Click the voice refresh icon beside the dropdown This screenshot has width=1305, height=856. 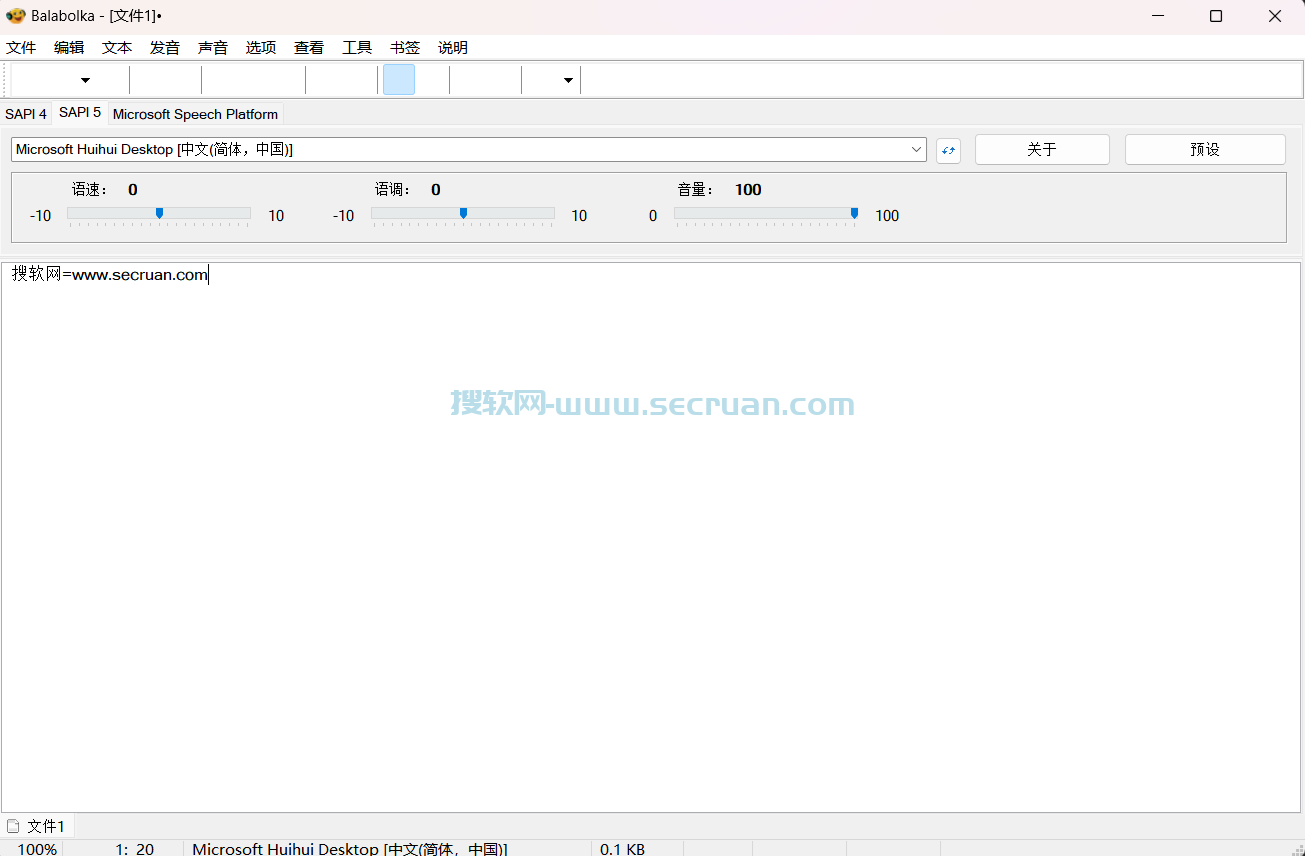pyautogui.click(x=948, y=150)
